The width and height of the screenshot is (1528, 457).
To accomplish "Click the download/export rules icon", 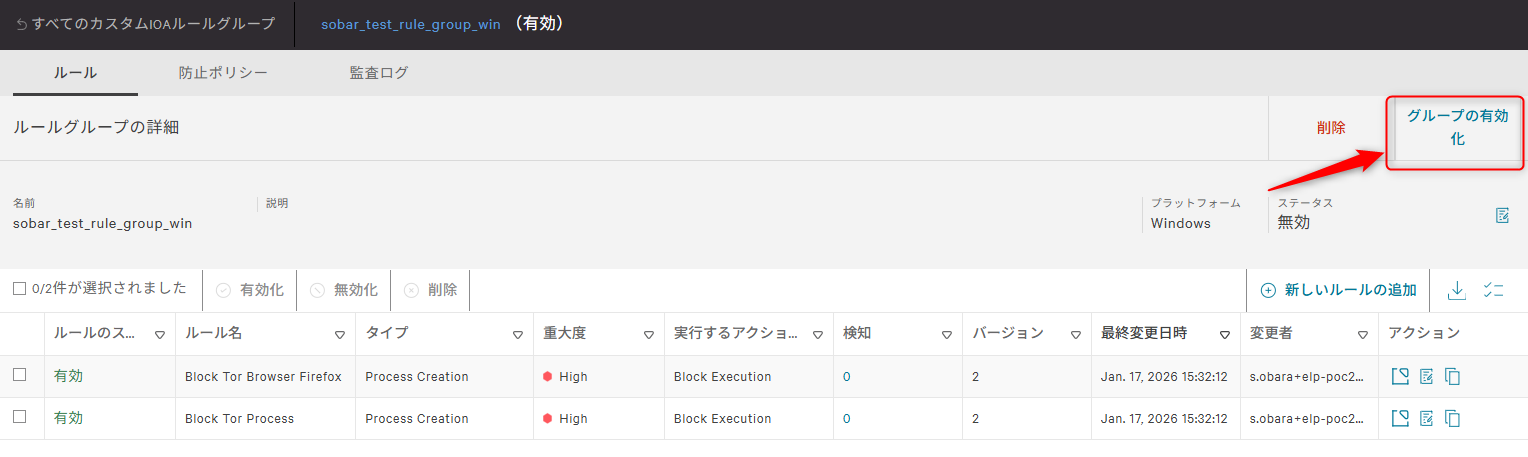I will pos(1457,290).
